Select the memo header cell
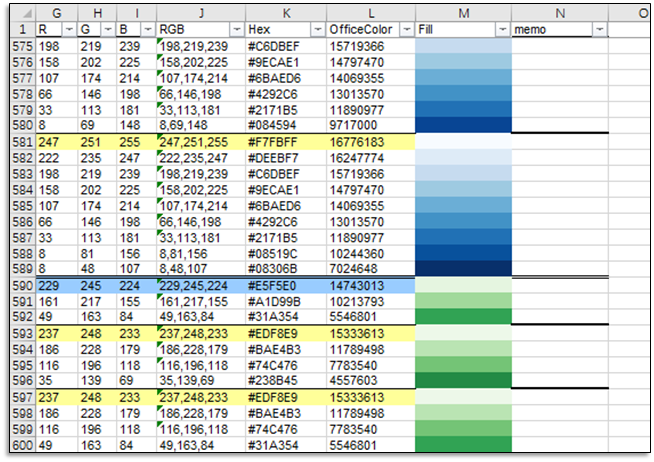 [x=560, y=30]
